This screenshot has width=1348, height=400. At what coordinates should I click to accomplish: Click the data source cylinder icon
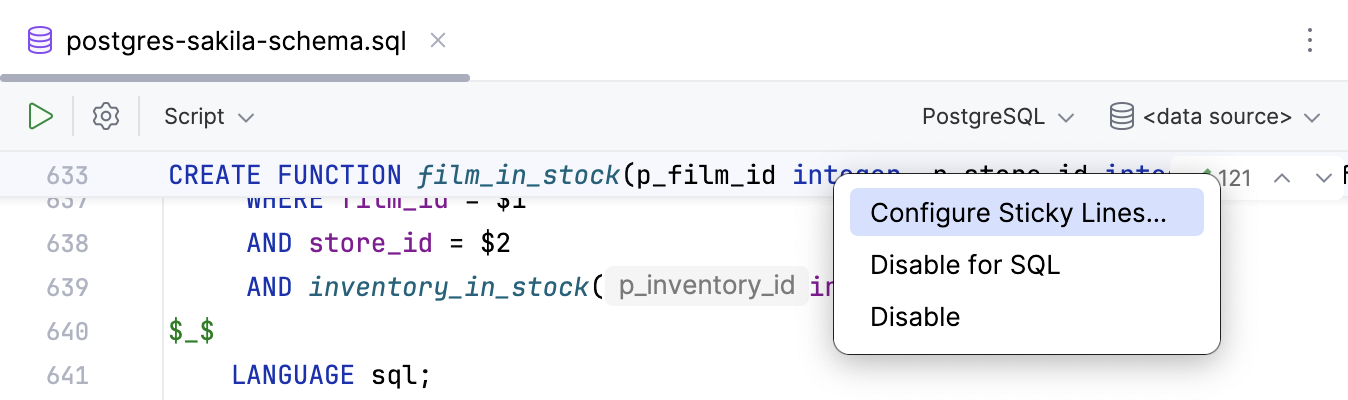[1121, 117]
